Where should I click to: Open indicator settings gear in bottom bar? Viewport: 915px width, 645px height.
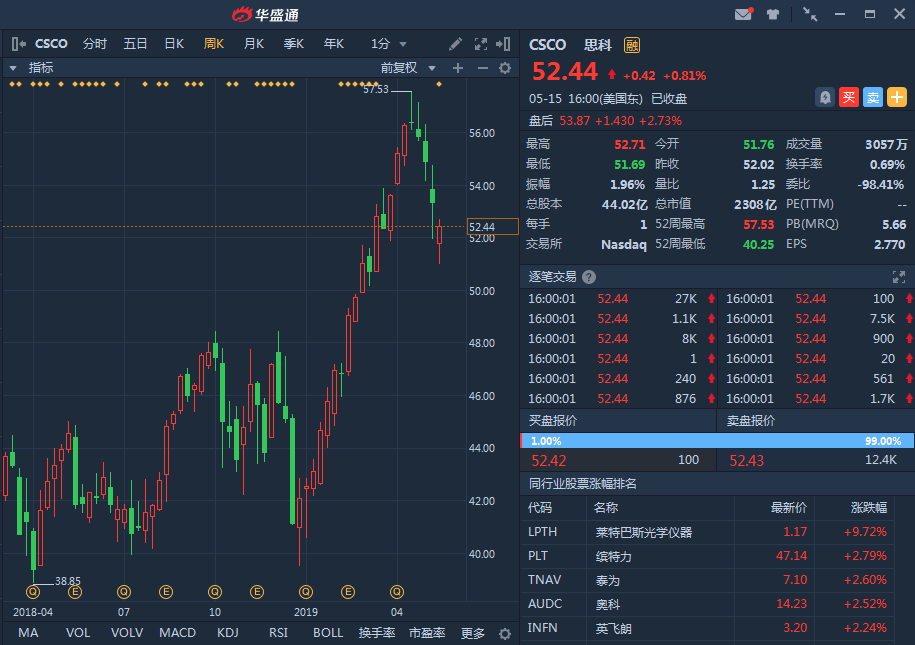pos(504,633)
